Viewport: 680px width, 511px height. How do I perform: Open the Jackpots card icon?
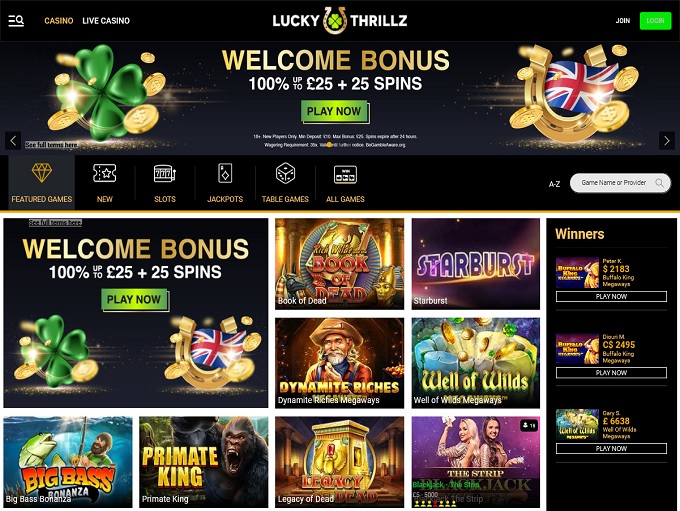pyautogui.click(x=225, y=173)
